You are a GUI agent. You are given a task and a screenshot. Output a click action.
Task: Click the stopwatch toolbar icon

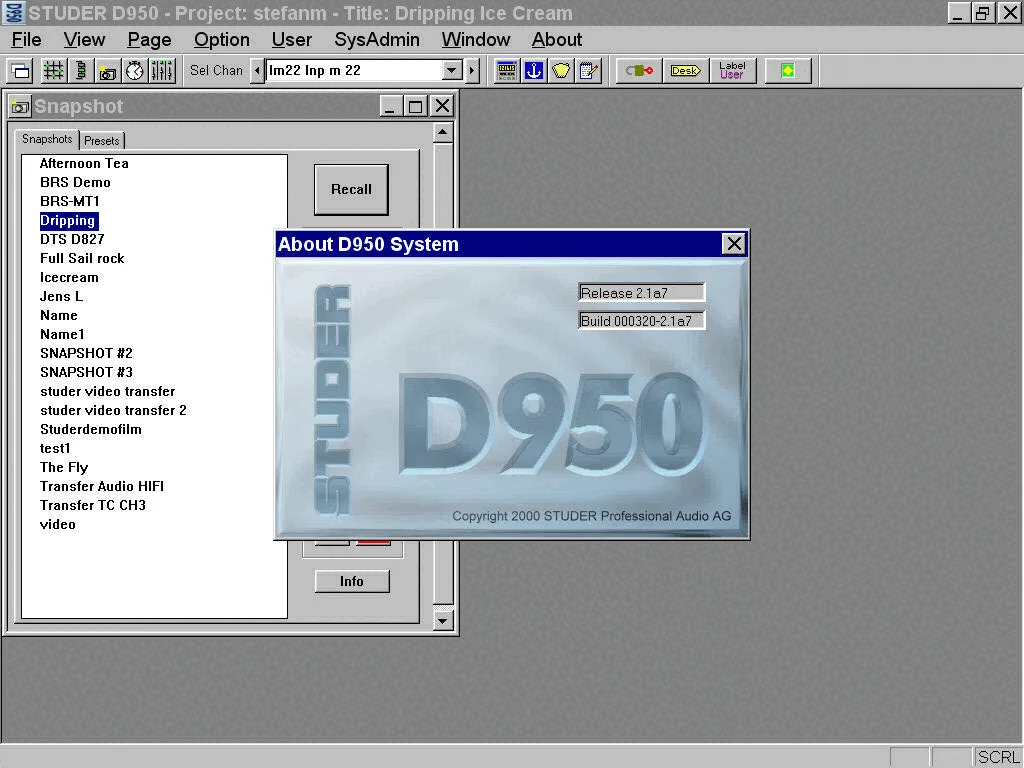(x=135, y=71)
